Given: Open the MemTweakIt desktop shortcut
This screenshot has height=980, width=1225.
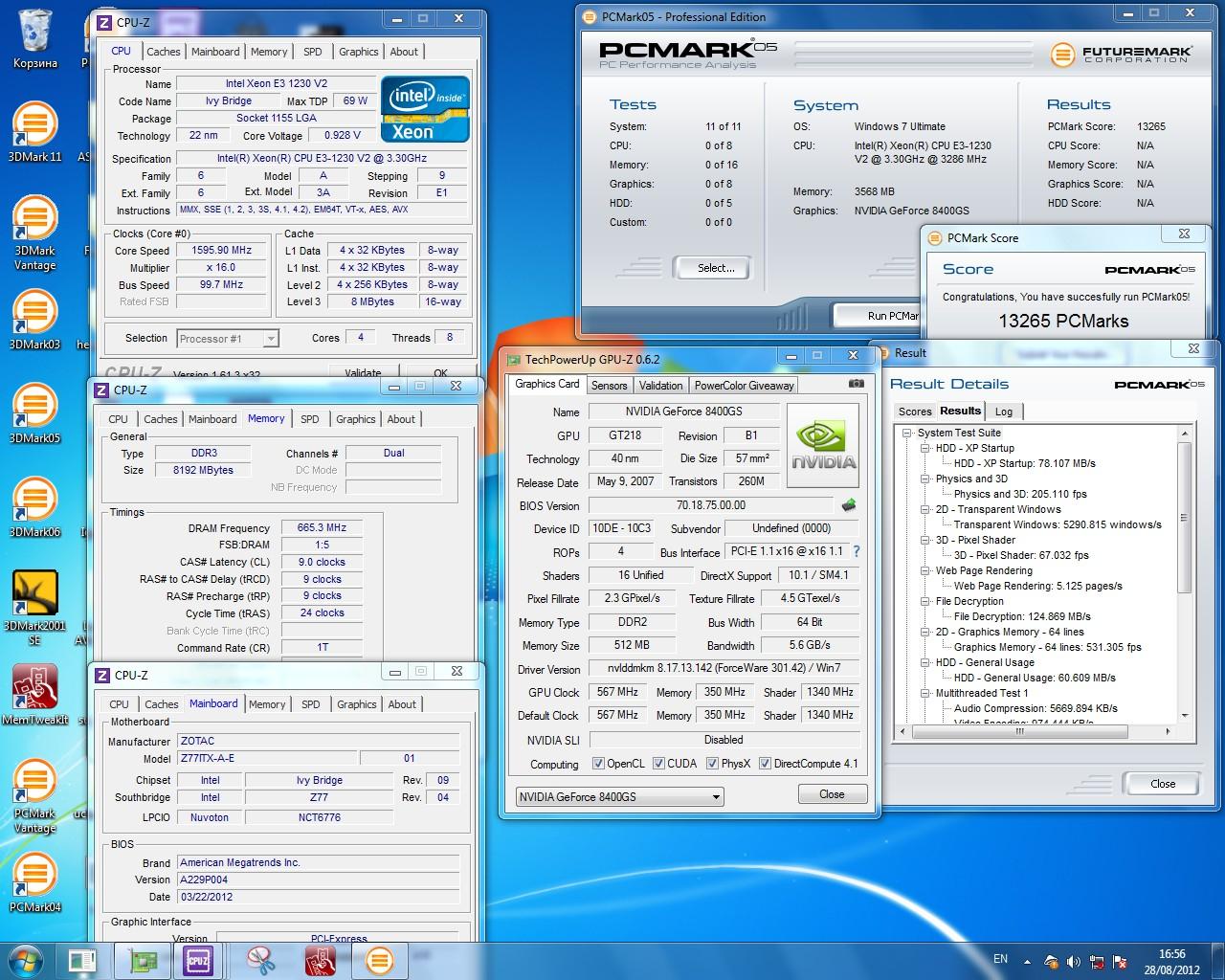Looking at the screenshot, I should [34, 695].
